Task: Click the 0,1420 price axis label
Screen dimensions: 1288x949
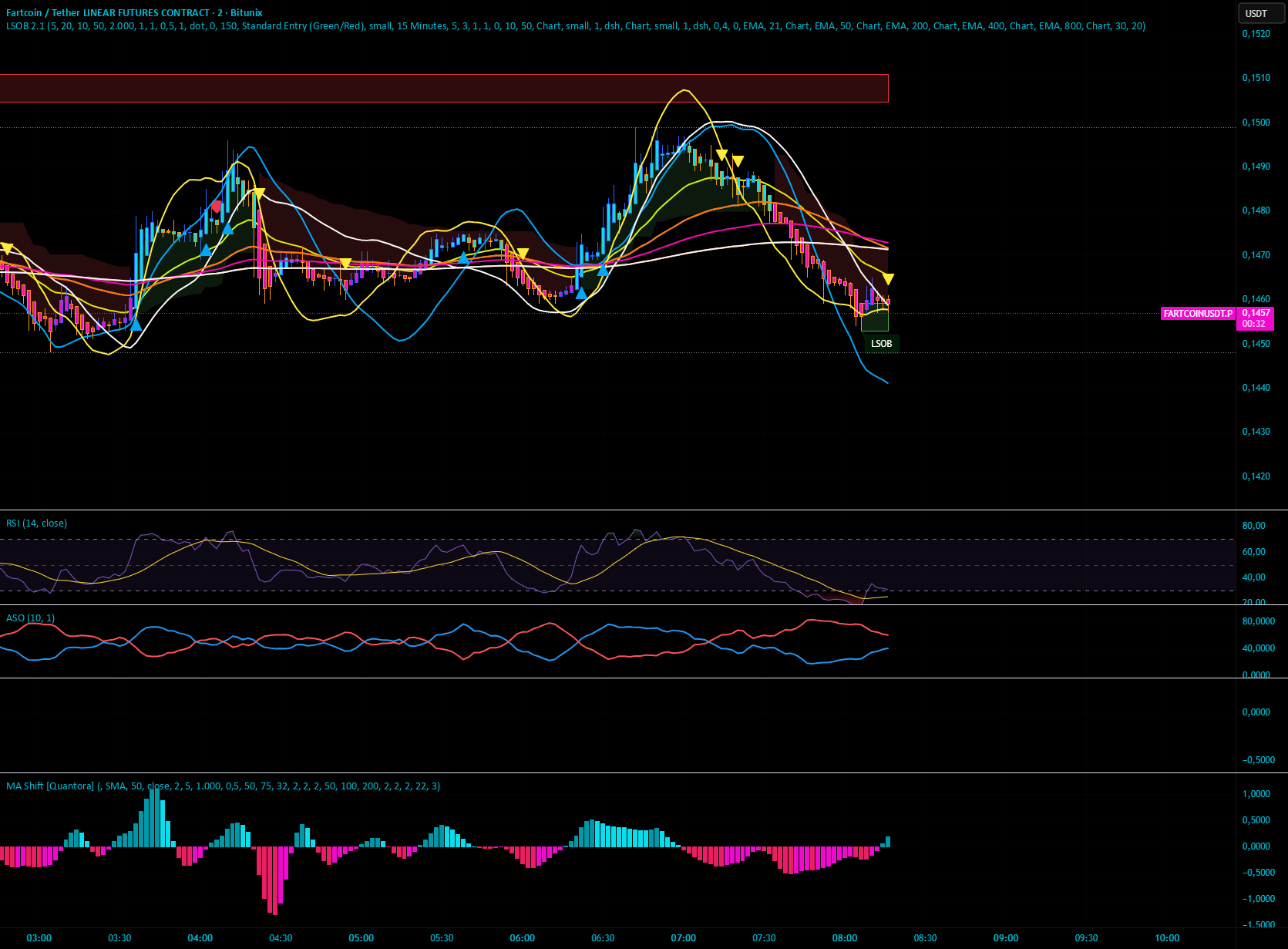Action: (x=1256, y=476)
